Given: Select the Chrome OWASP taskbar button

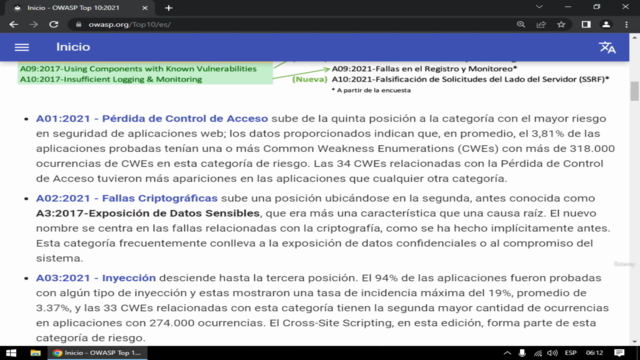Looking at the screenshot, I should click(98, 353).
